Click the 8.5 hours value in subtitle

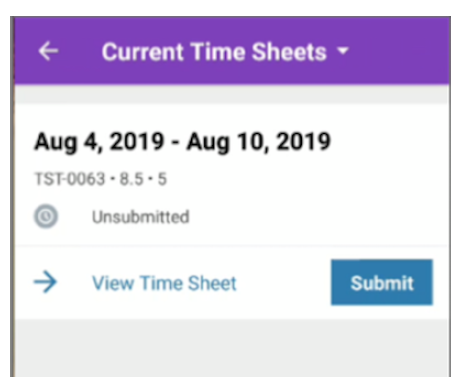point(132,179)
